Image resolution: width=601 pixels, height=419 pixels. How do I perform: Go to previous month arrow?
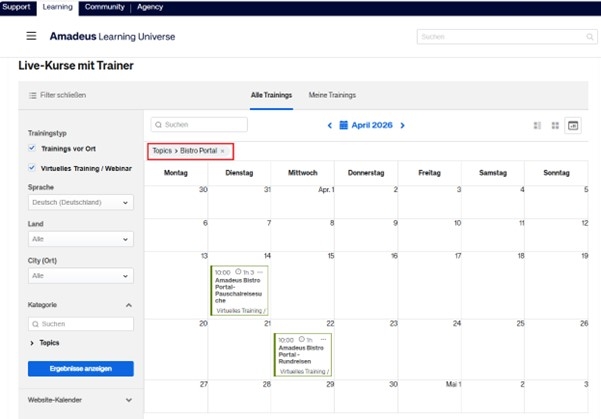click(x=330, y=125)
